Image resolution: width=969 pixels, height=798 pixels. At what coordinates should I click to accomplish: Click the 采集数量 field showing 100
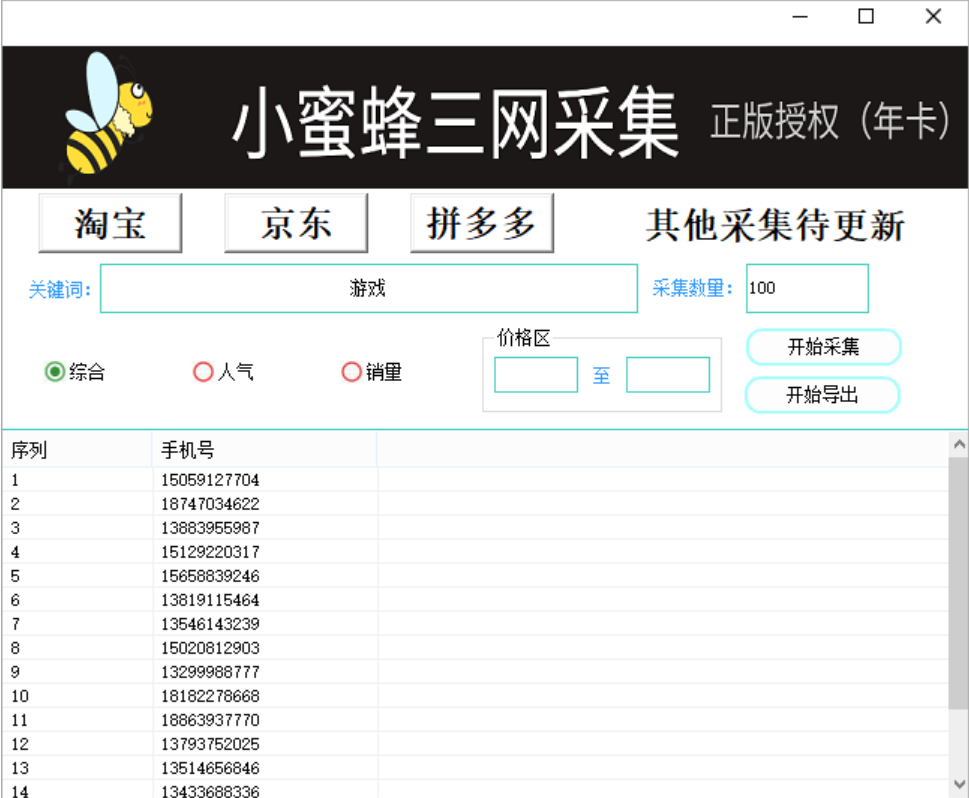[x=807, y=288]
